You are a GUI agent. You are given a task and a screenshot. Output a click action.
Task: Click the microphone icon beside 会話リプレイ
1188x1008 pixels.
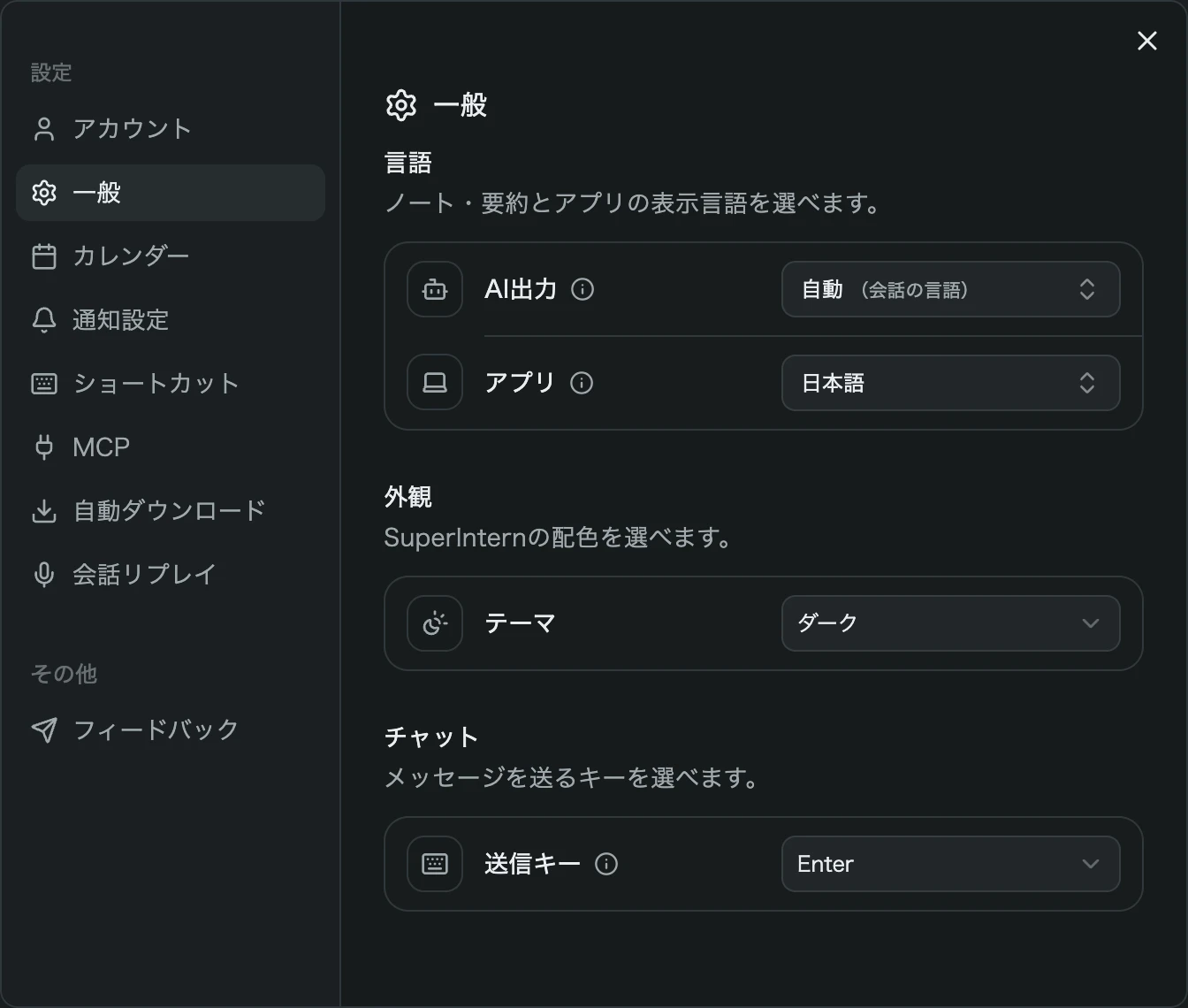click(x=44, y=575)
